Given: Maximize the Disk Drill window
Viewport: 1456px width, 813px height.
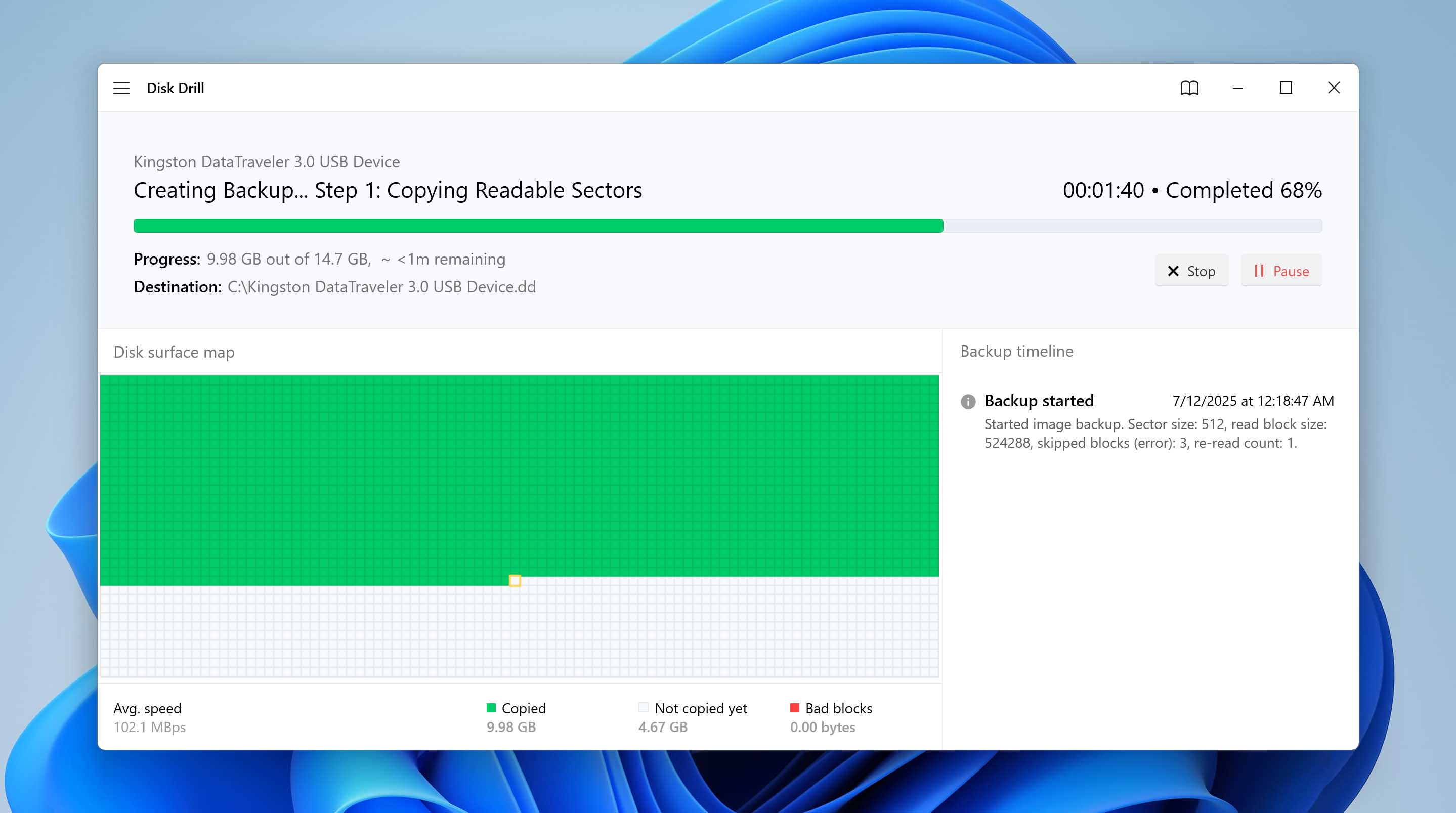Looking at the screenshot, I should tap(1286, 88).
